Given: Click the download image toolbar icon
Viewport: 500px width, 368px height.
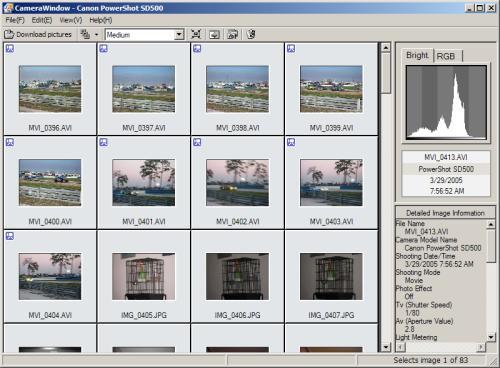Looking at the screenshot, I should [214, 34].
